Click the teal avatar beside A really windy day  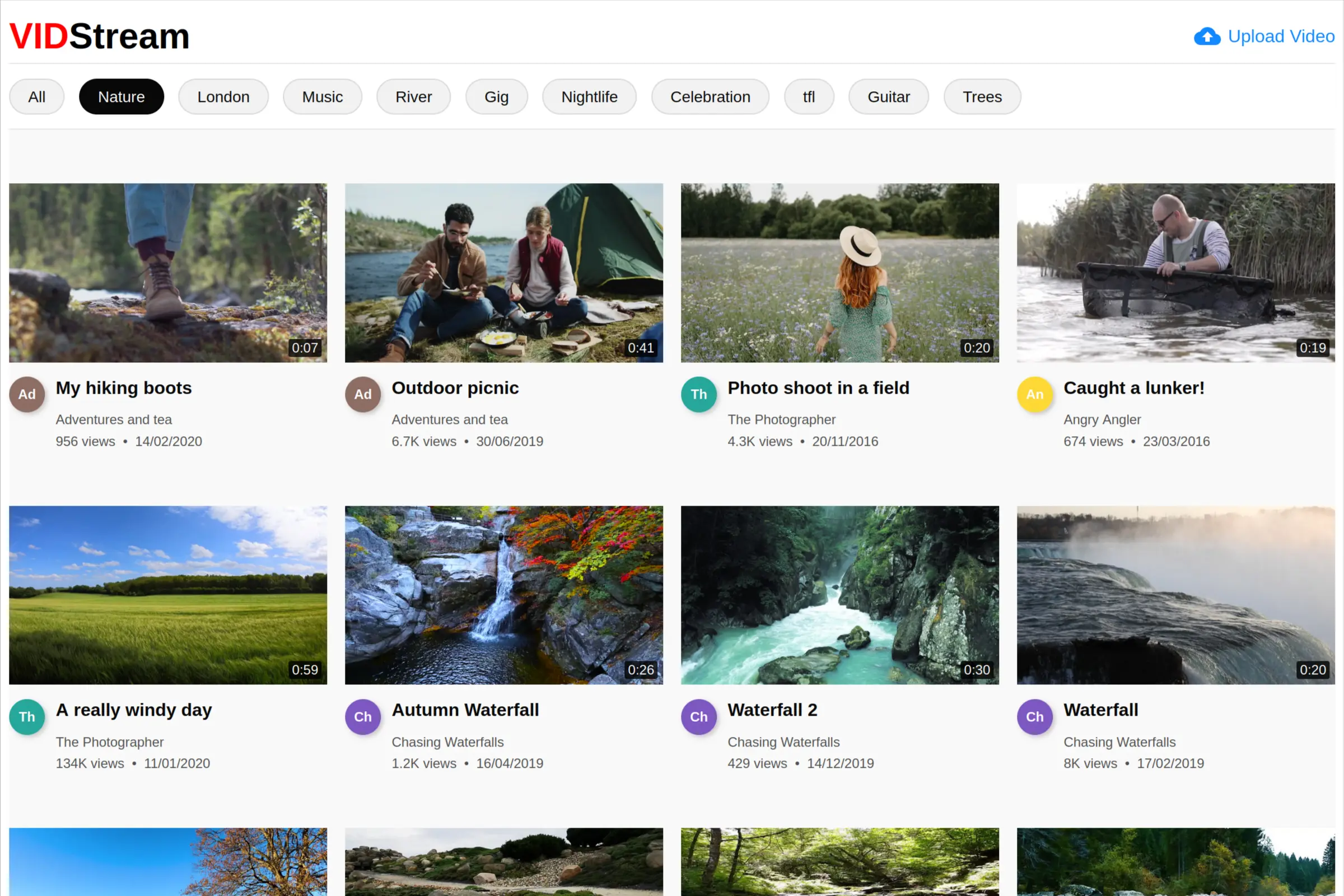click(27, 717)
